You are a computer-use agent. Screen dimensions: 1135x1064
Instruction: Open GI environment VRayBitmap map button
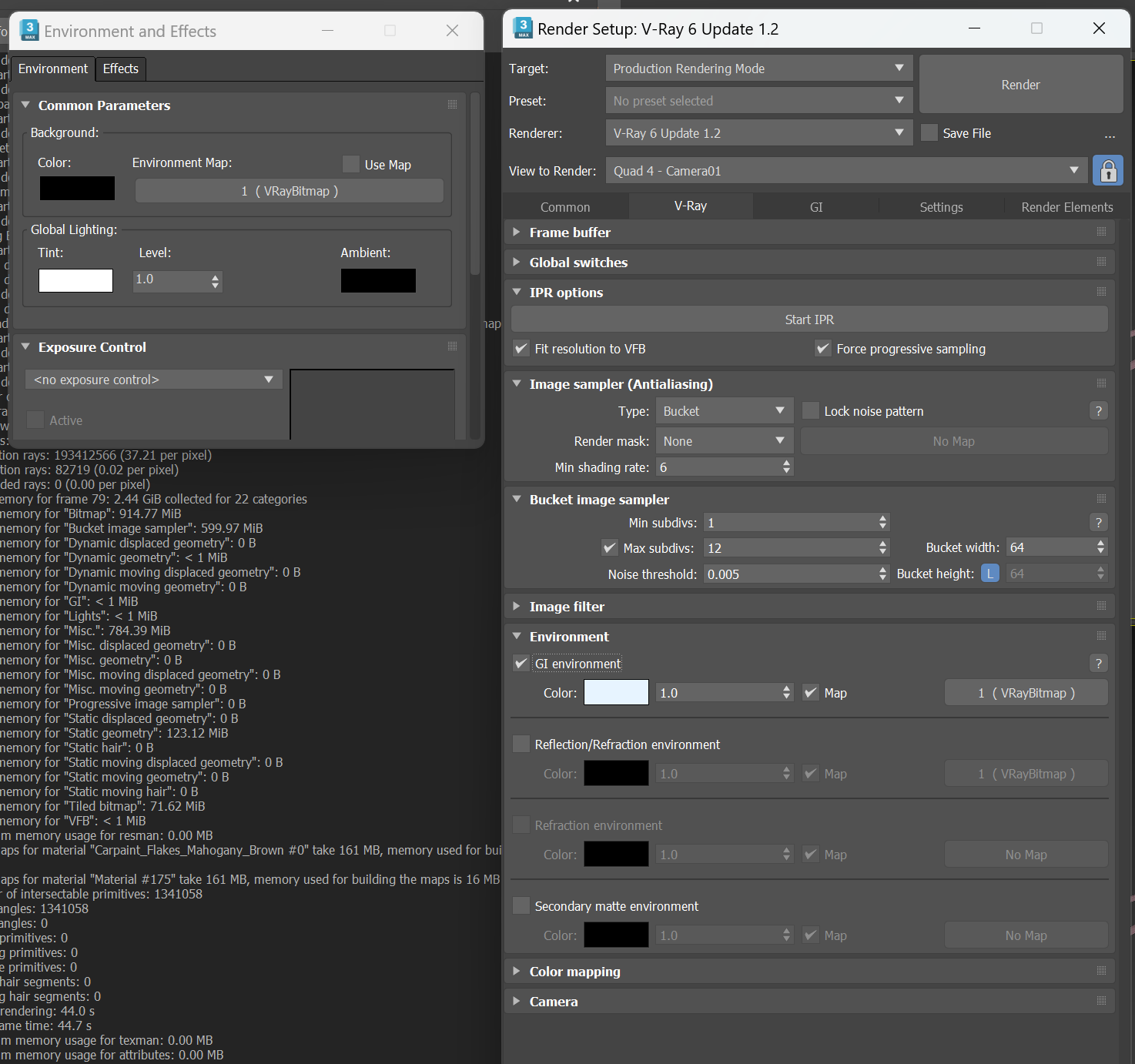[x=1026, y=692]
